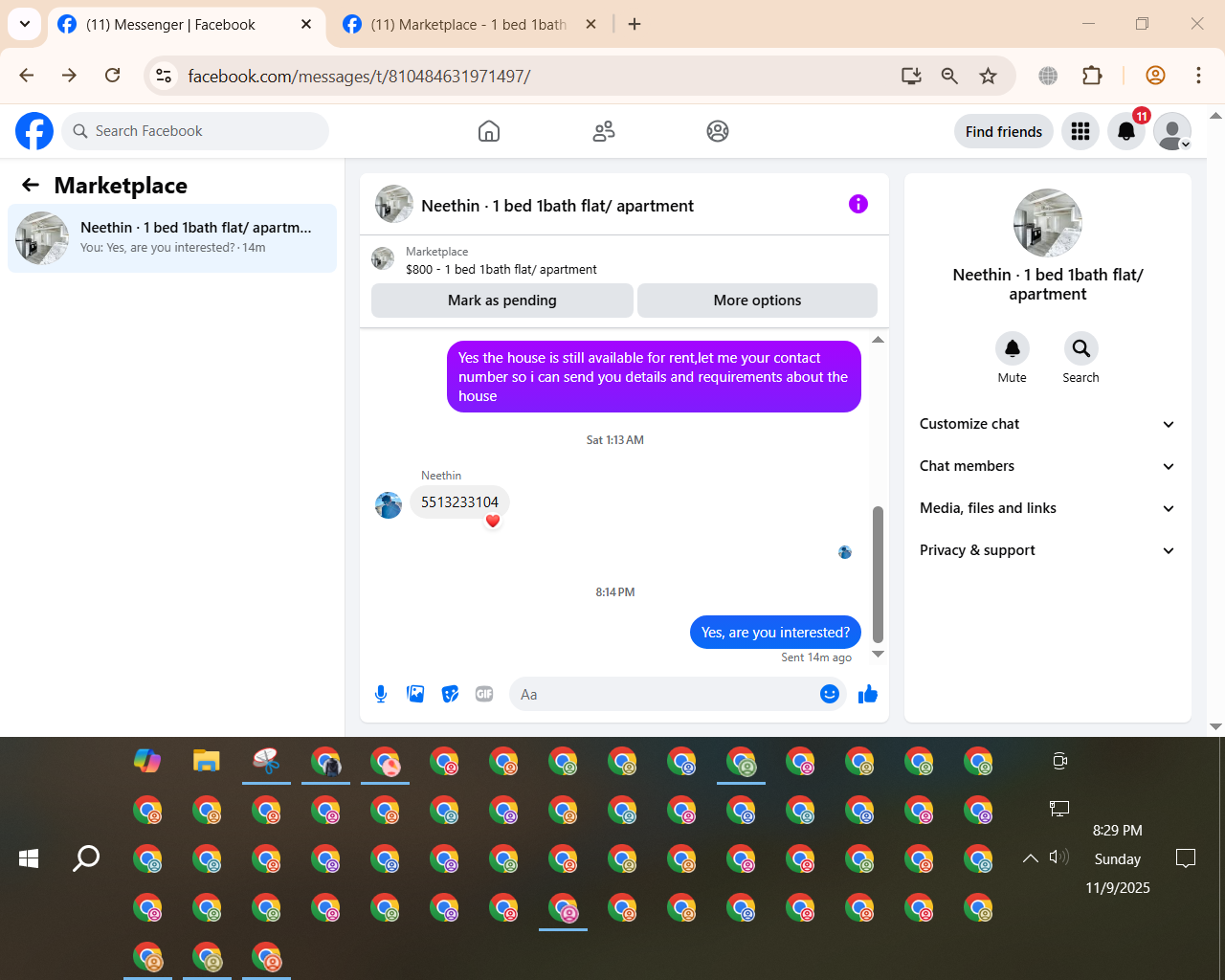Image resolution: width=1225 pixels, height=980 pixels.
Task: Bookmark this page with the star icon
Action: [989, 76]
